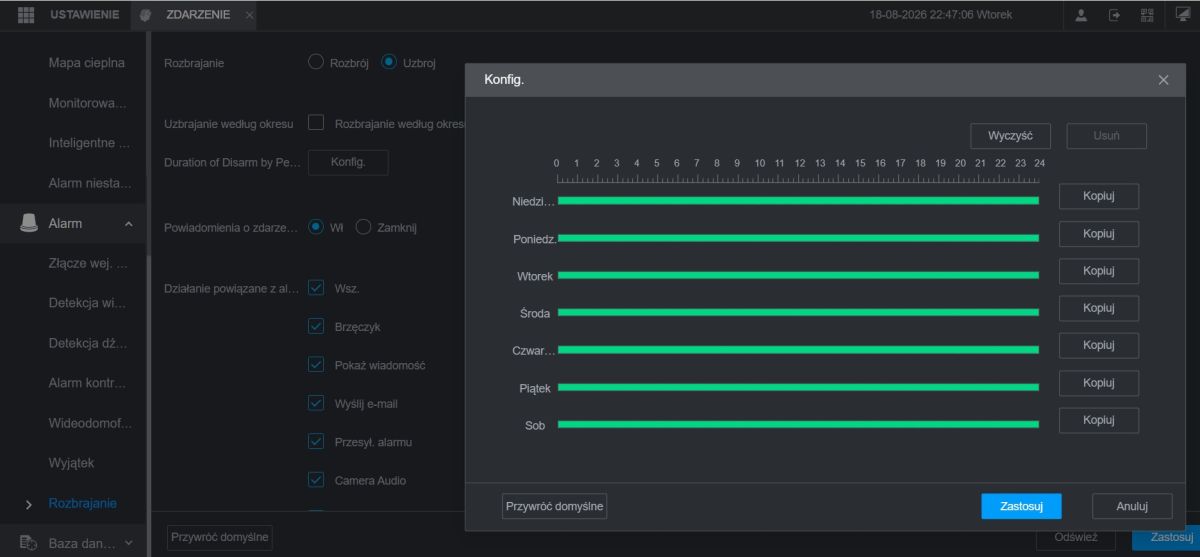Screen dimensions: 1200x557
Task: Open Inteligentne item in sidebar
Action: click(89, 143)
